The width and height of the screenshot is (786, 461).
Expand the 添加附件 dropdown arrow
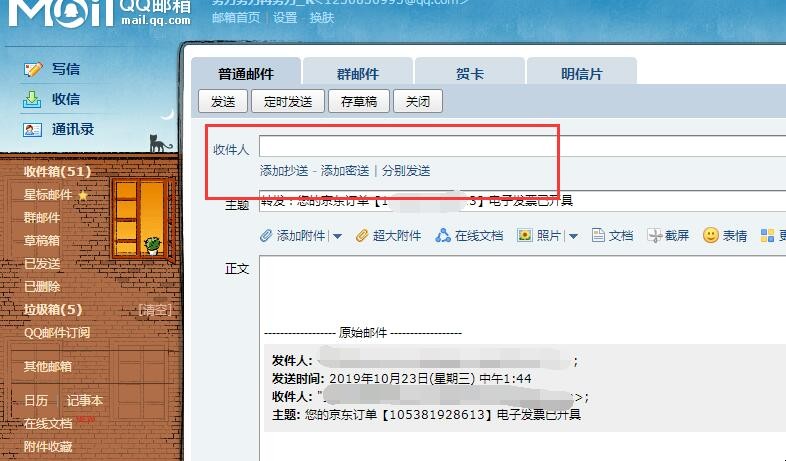coord(338,237)
